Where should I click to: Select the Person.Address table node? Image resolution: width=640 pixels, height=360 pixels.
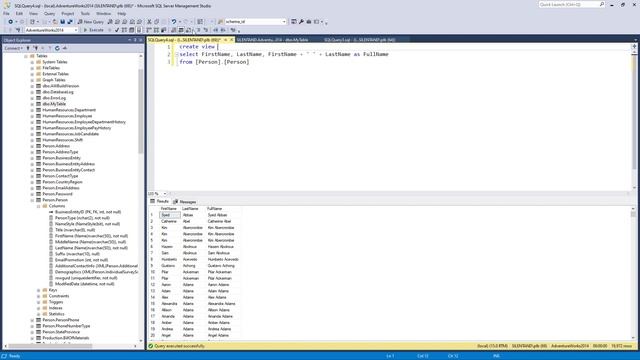point(56,146)
